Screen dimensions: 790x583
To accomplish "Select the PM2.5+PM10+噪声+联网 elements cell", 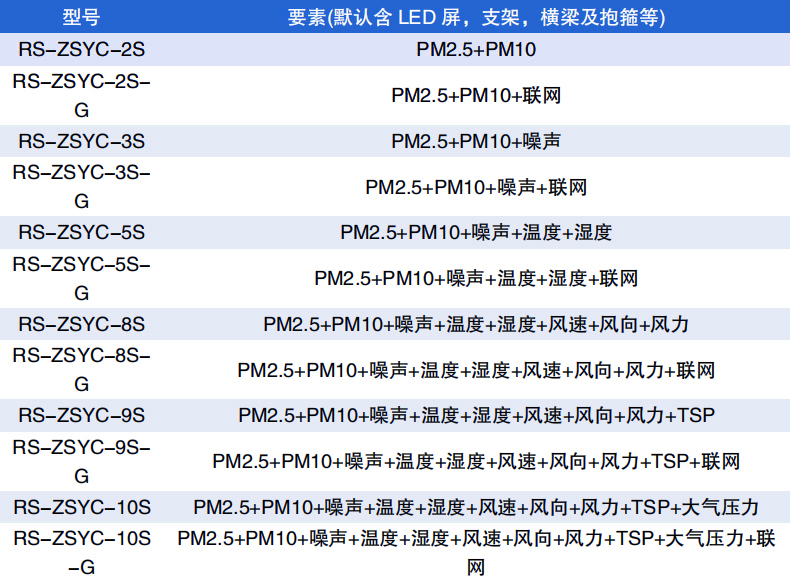I will (x=476, y=187).
